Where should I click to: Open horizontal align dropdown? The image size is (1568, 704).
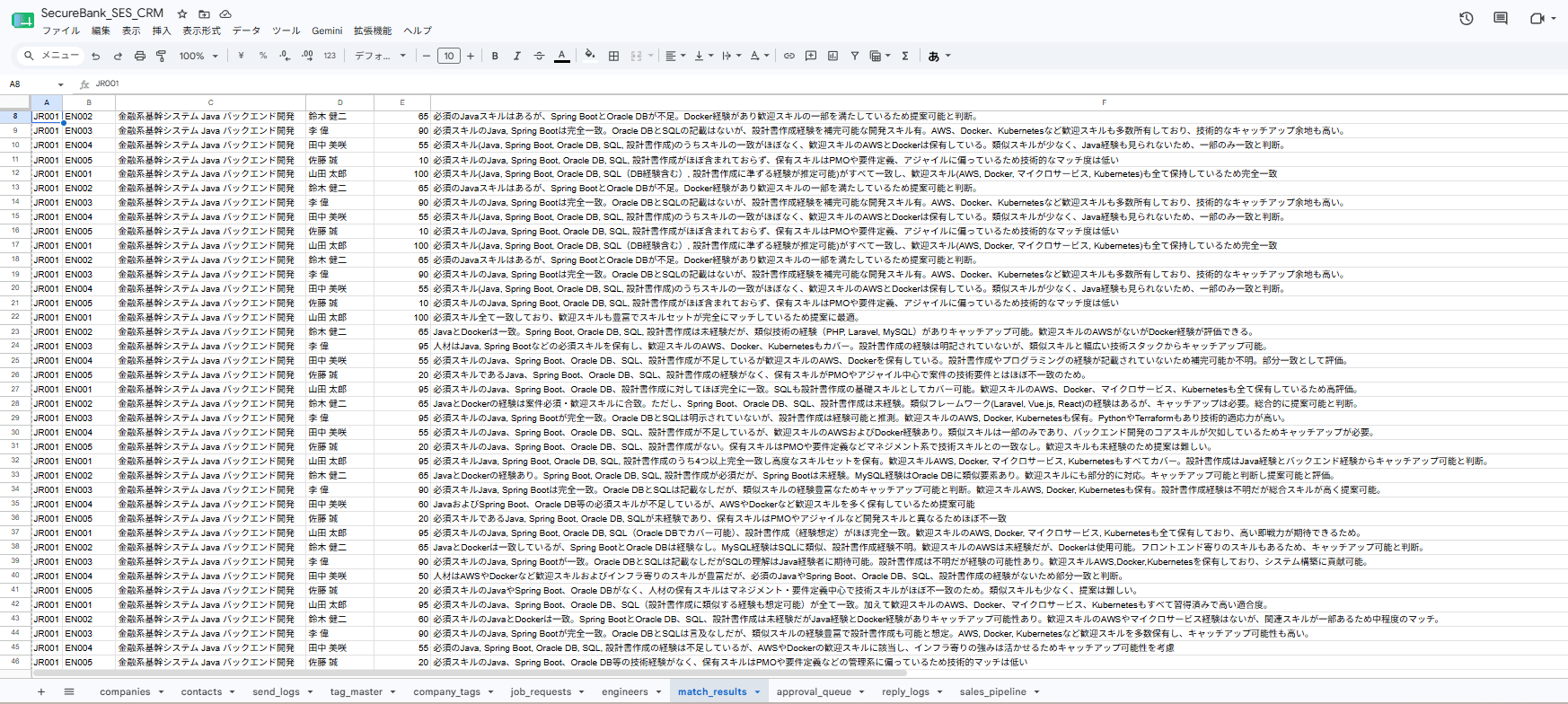(675, 56)
